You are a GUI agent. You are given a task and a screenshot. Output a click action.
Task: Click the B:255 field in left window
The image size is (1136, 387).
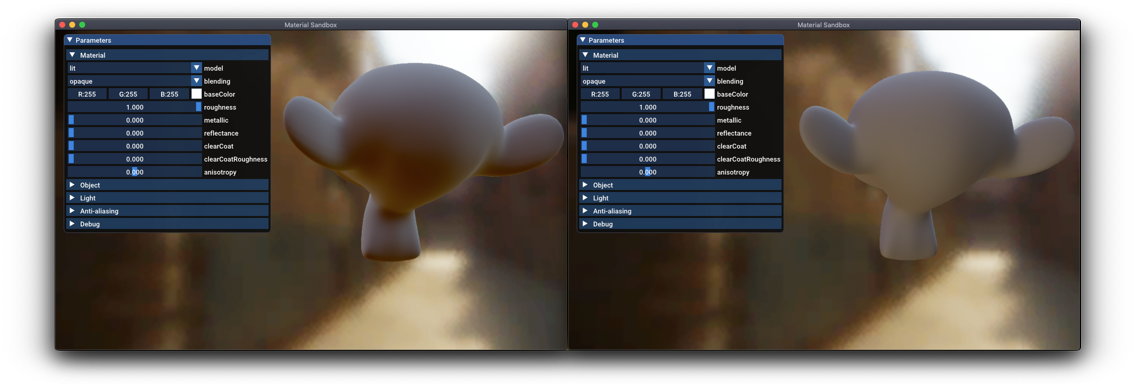169,94
